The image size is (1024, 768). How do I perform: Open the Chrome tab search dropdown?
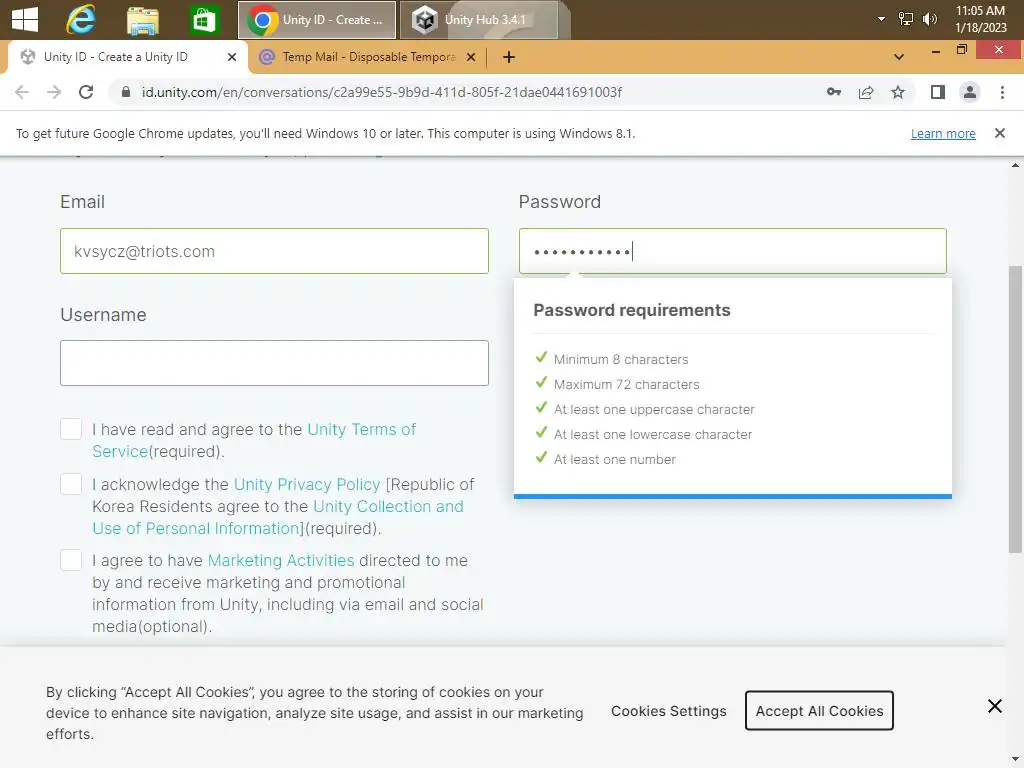click(x=899, y=57)
